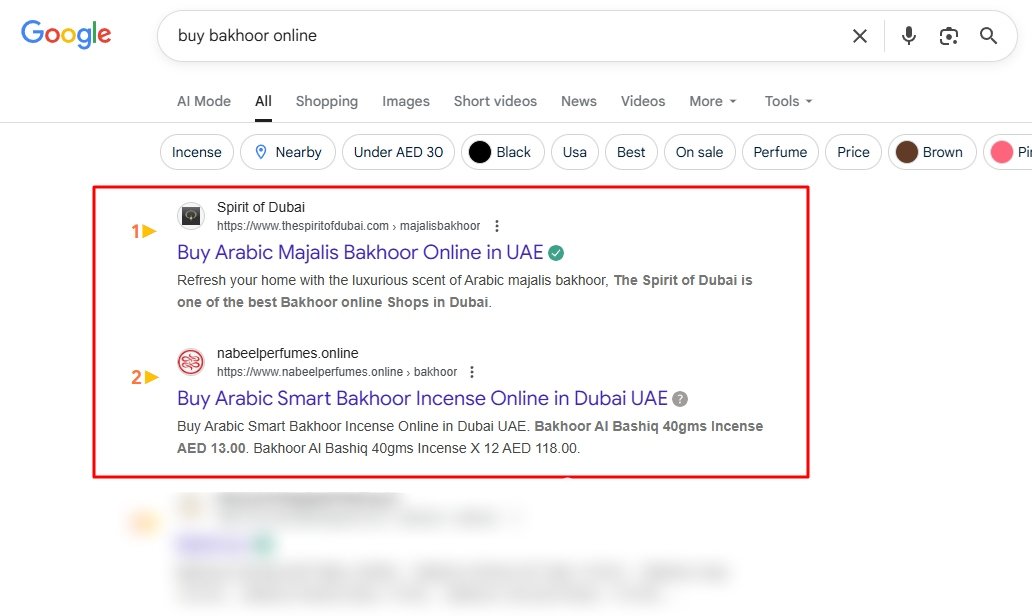Expand the More dropdown menu
This screenshot has height=616, width=1032.
712,101
